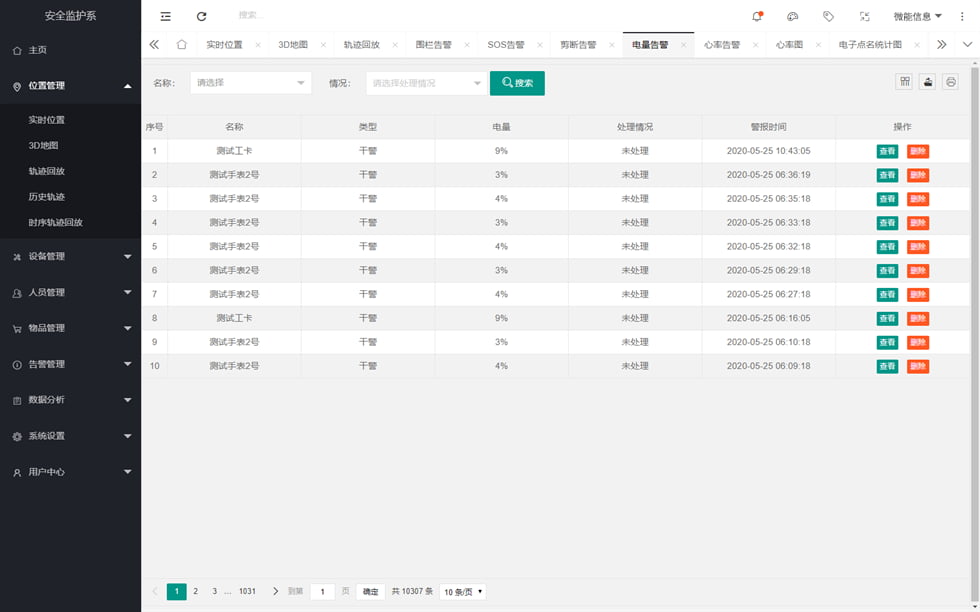The image size is (980, 612).
Task: Click the page jump input beside 到第
Action: pyautogui.click(x=322, y=591)
